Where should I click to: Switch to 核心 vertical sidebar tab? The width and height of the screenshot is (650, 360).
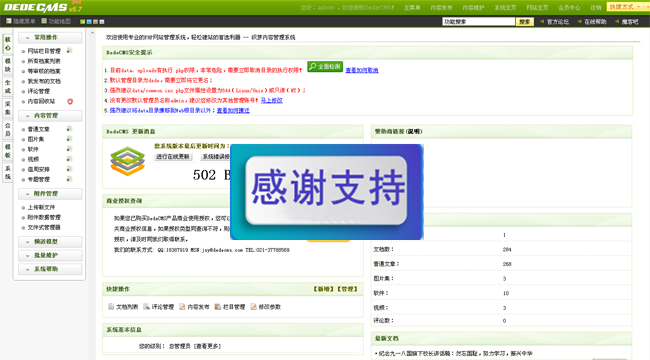[7, 44]
